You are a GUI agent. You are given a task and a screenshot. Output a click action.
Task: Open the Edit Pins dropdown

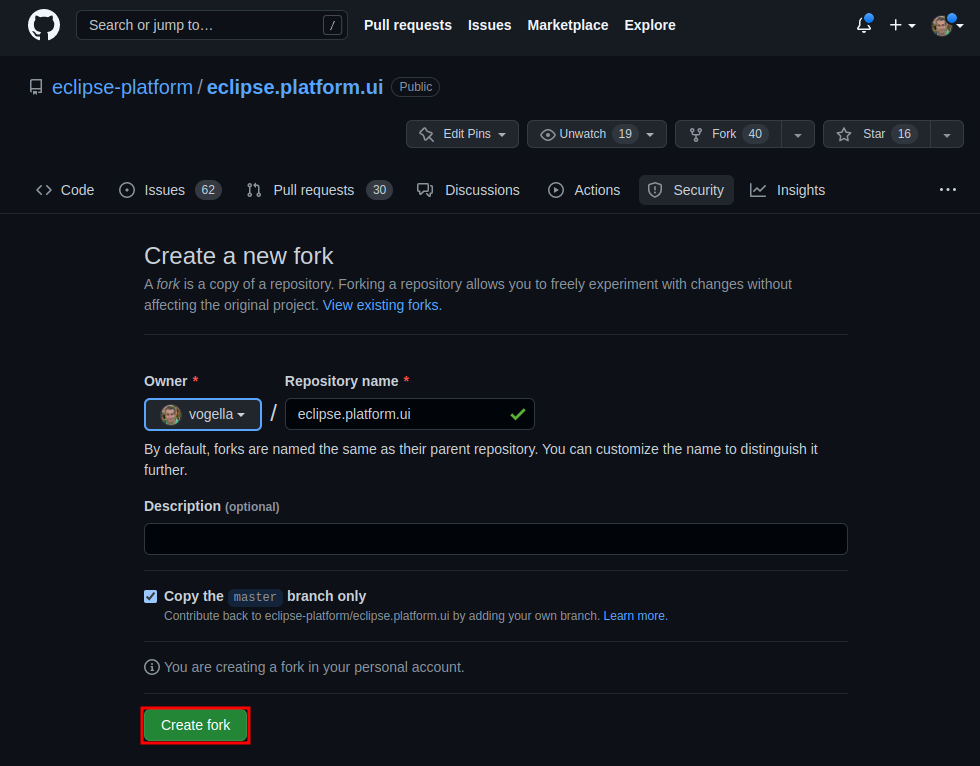462,134
